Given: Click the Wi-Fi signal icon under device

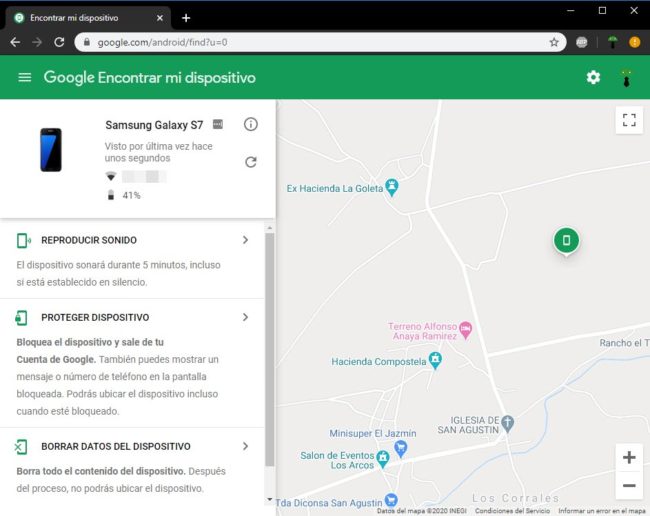Looking at the screenshot, I should coord(111,176).
